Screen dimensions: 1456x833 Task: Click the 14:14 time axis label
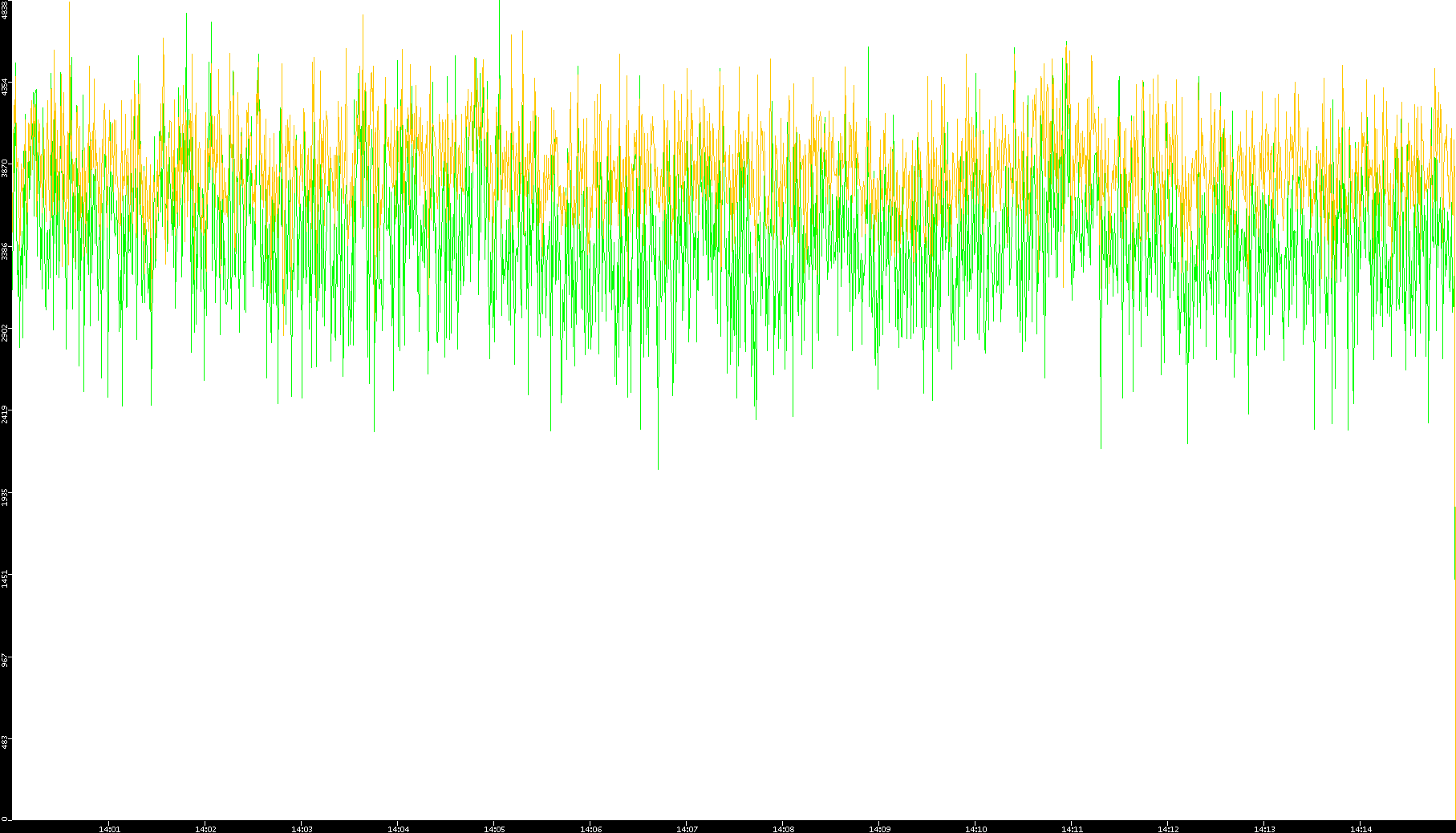pos(1361,829)
